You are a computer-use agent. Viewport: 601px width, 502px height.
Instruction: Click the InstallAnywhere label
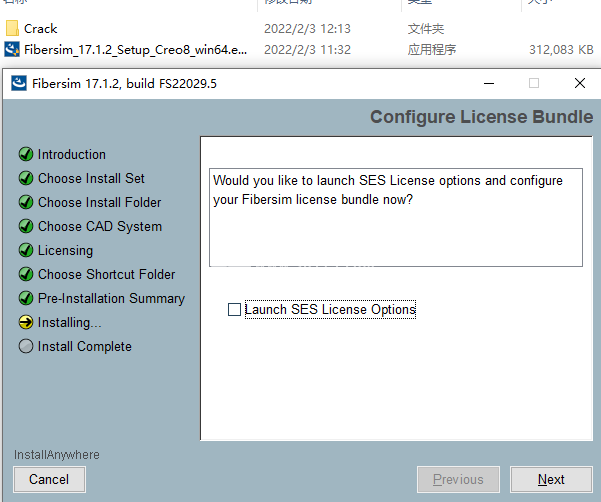57,455
